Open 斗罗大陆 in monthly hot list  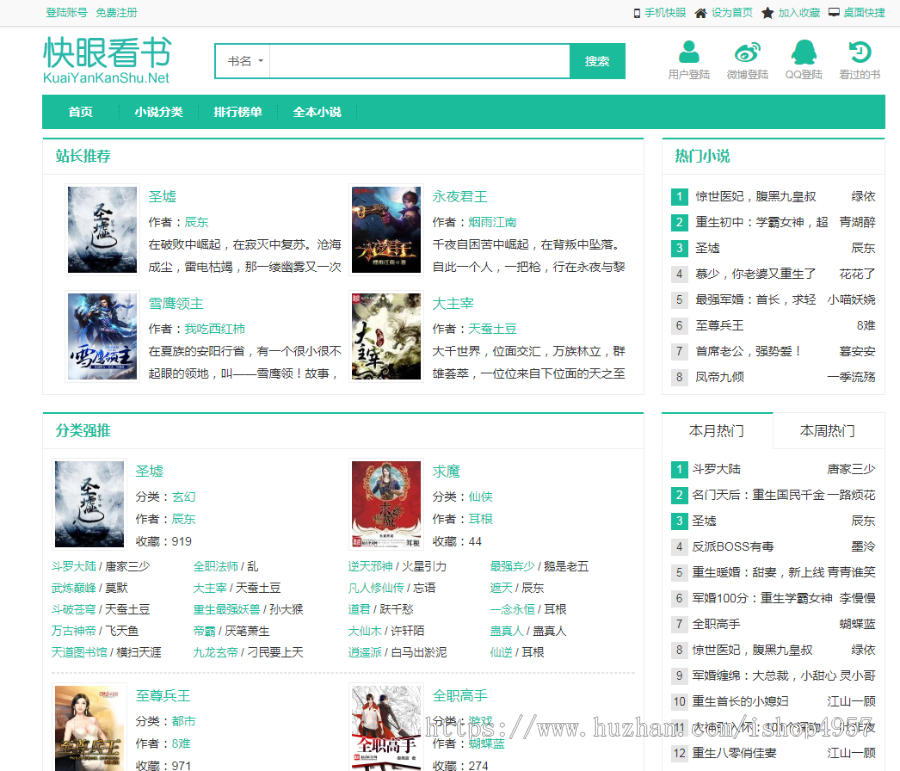point(716,469)
